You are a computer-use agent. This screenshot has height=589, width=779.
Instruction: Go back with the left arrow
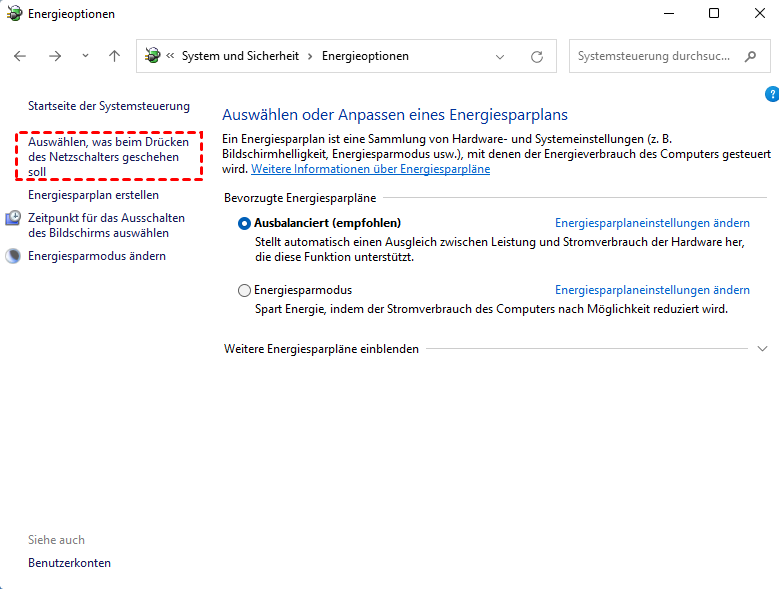(x=20, y=56)
